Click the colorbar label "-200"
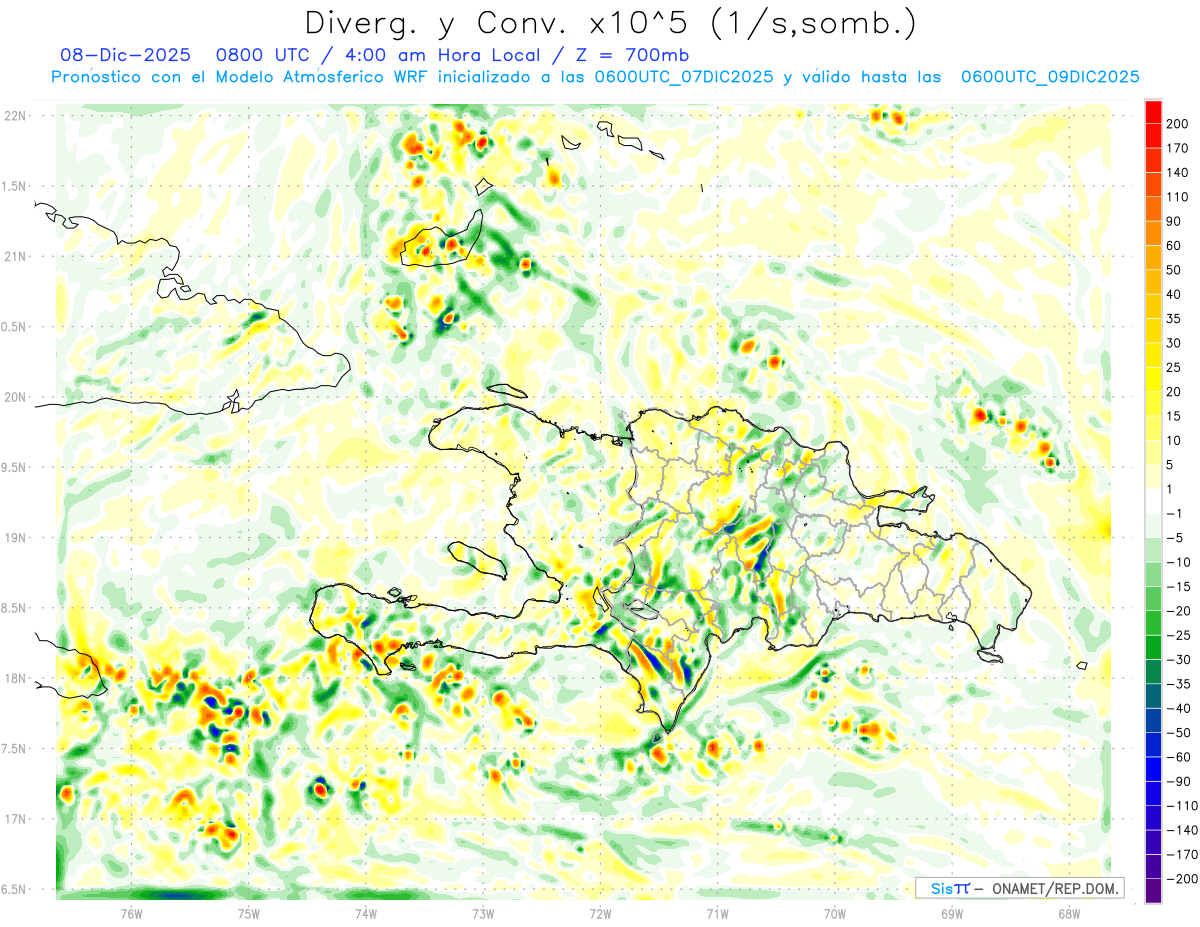The width and height of the screenshot is (1200, 927). click(1184, 879)
